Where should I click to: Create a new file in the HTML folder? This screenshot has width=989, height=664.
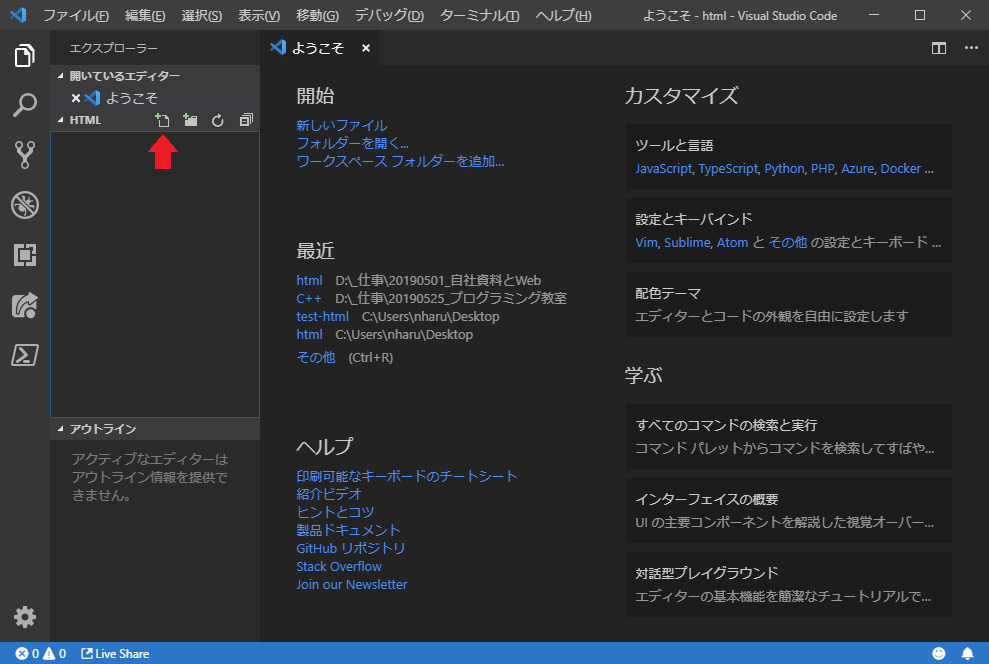click(162, 119)
